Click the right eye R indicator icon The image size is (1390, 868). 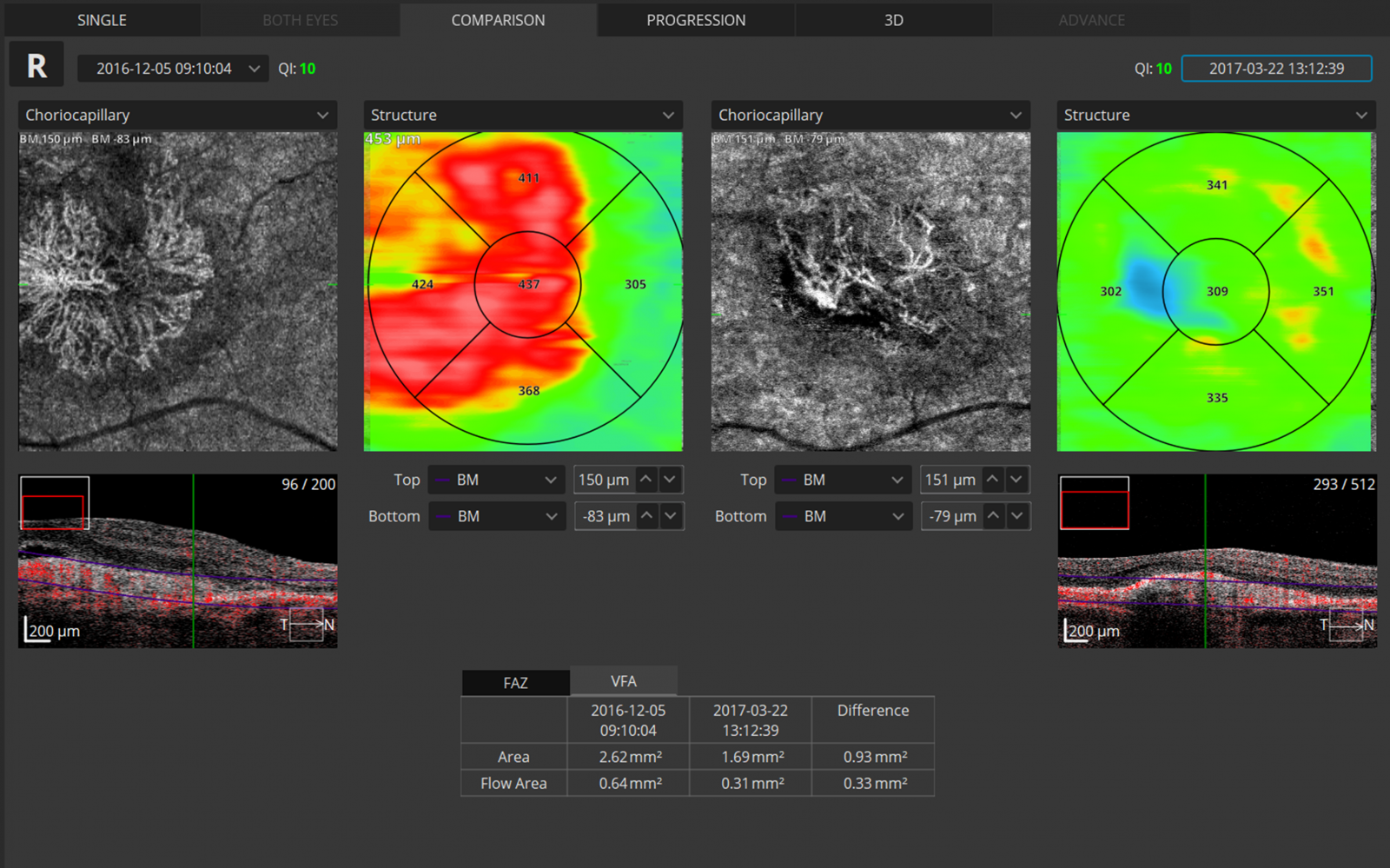(36, 65)
